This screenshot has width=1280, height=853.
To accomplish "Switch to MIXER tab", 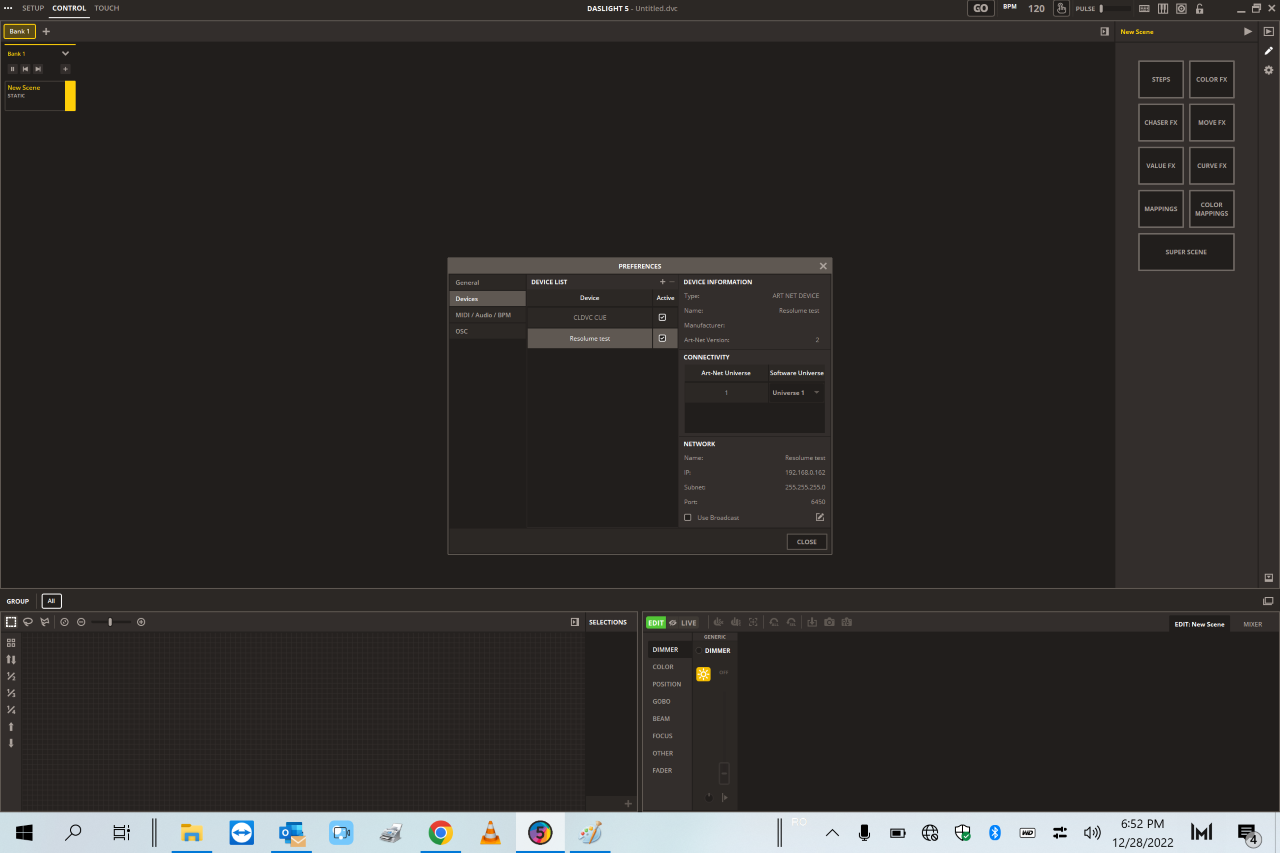I will click(x=1253, y=624).
